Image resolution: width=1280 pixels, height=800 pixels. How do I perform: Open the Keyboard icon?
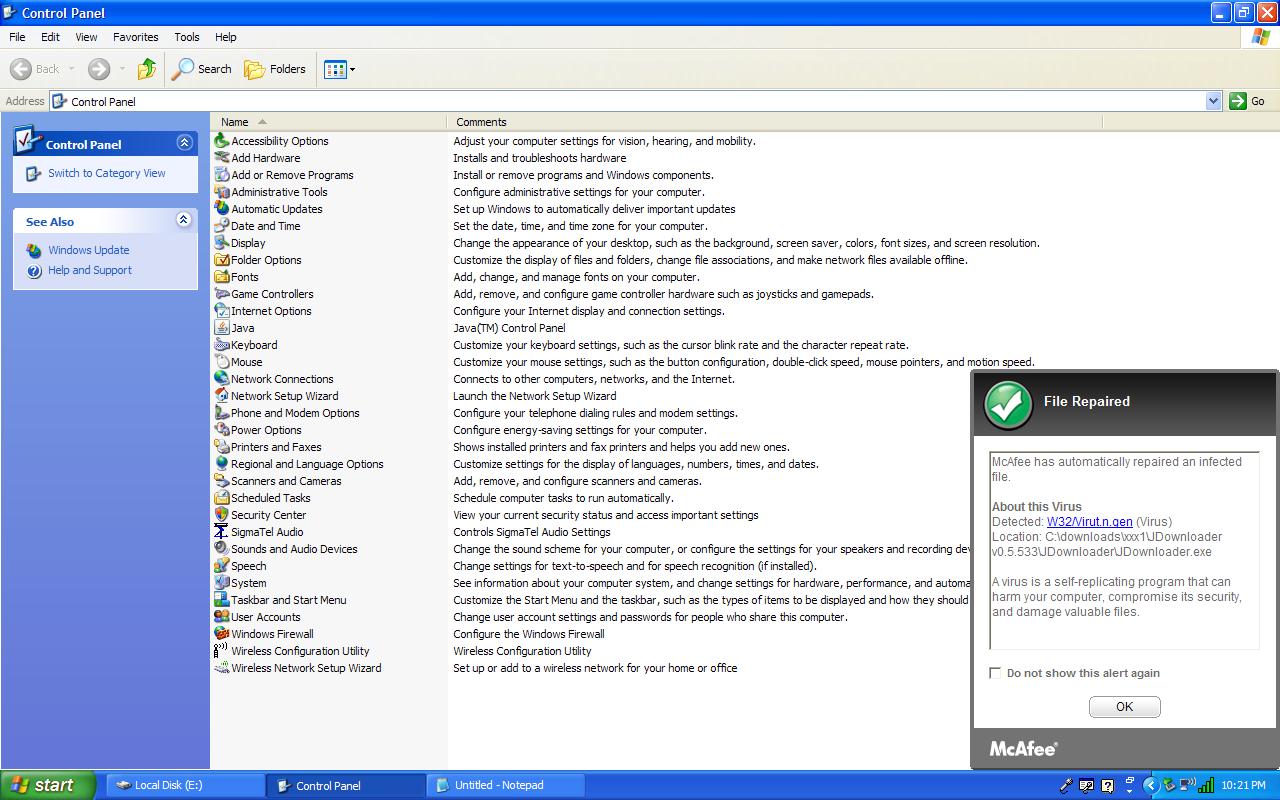(222, 345)
